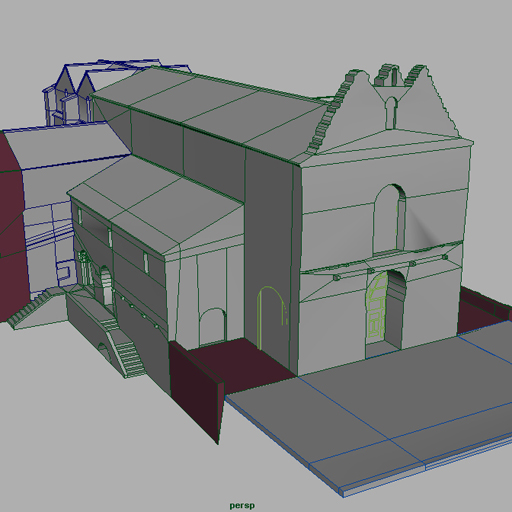Click the freestanding dark red wall panel
Image resolution: width=512 pixels, height=512 pixels.
196,390
